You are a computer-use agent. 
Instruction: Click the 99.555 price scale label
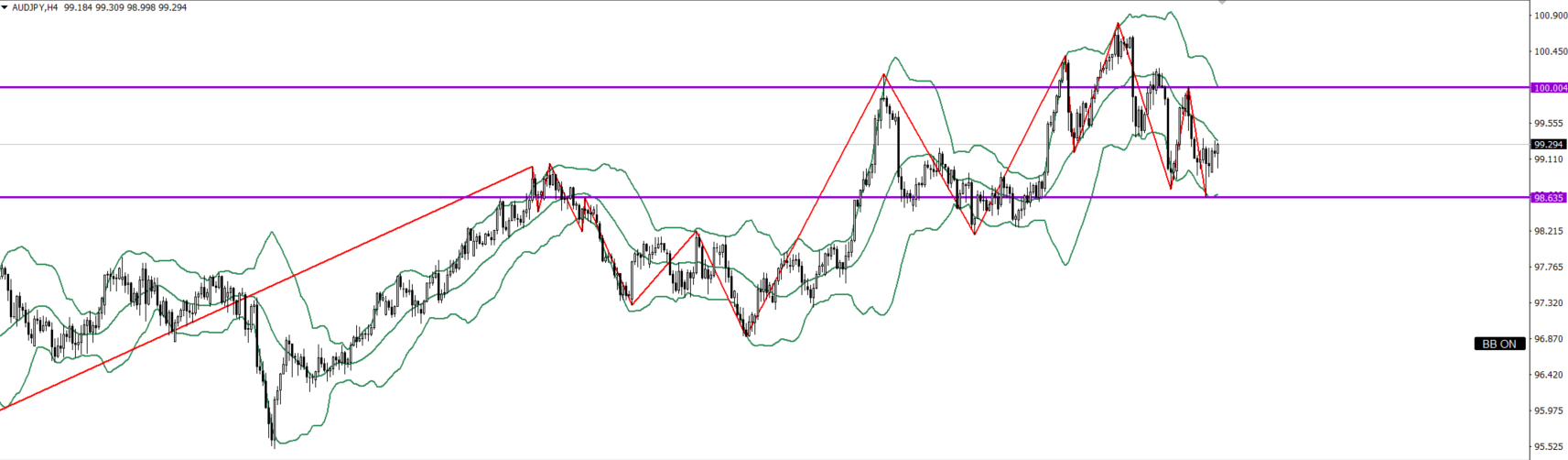click(1549, 123)
